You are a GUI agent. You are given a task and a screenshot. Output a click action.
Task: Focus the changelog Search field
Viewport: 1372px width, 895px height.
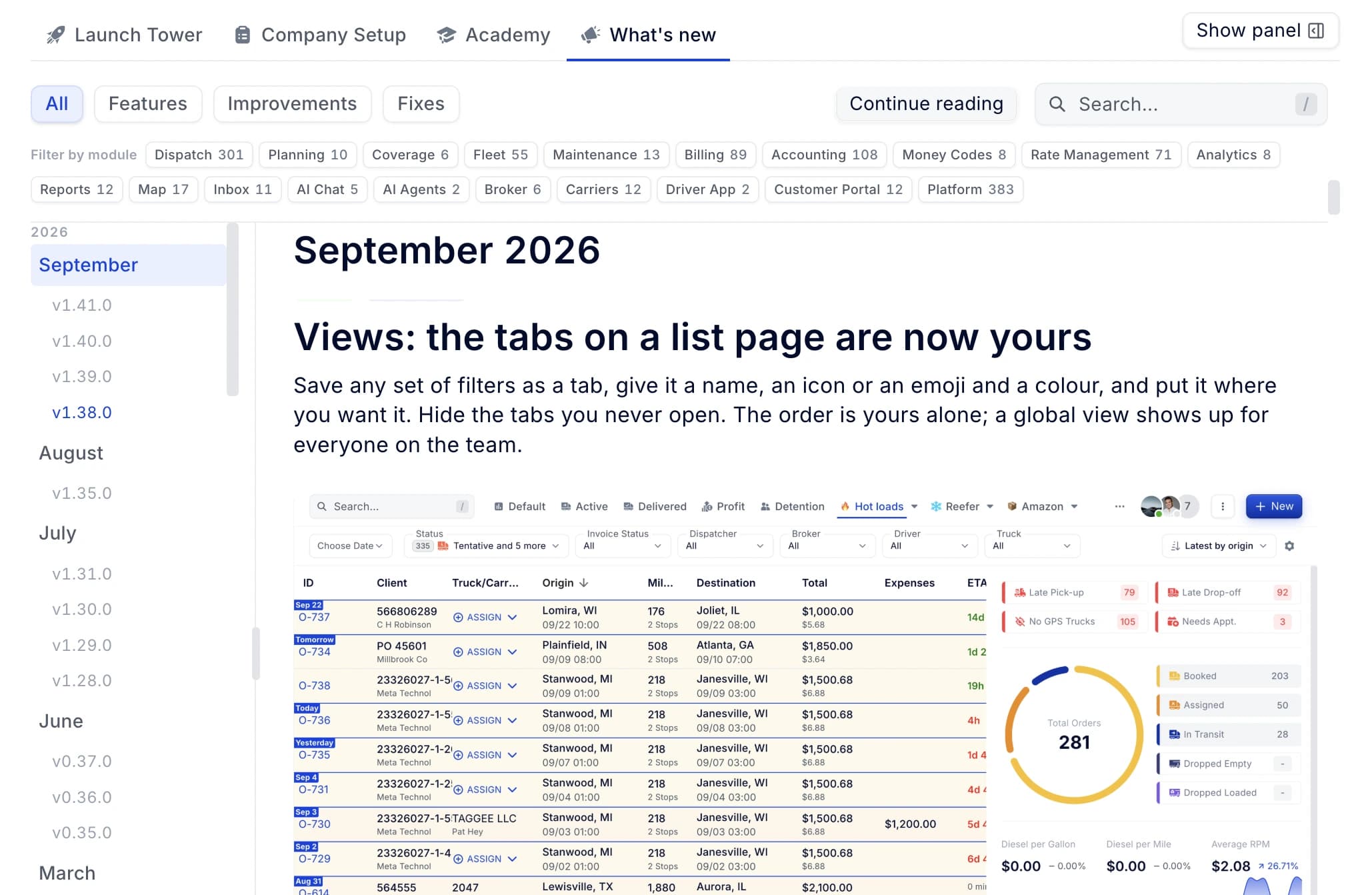click(1181, 104)
